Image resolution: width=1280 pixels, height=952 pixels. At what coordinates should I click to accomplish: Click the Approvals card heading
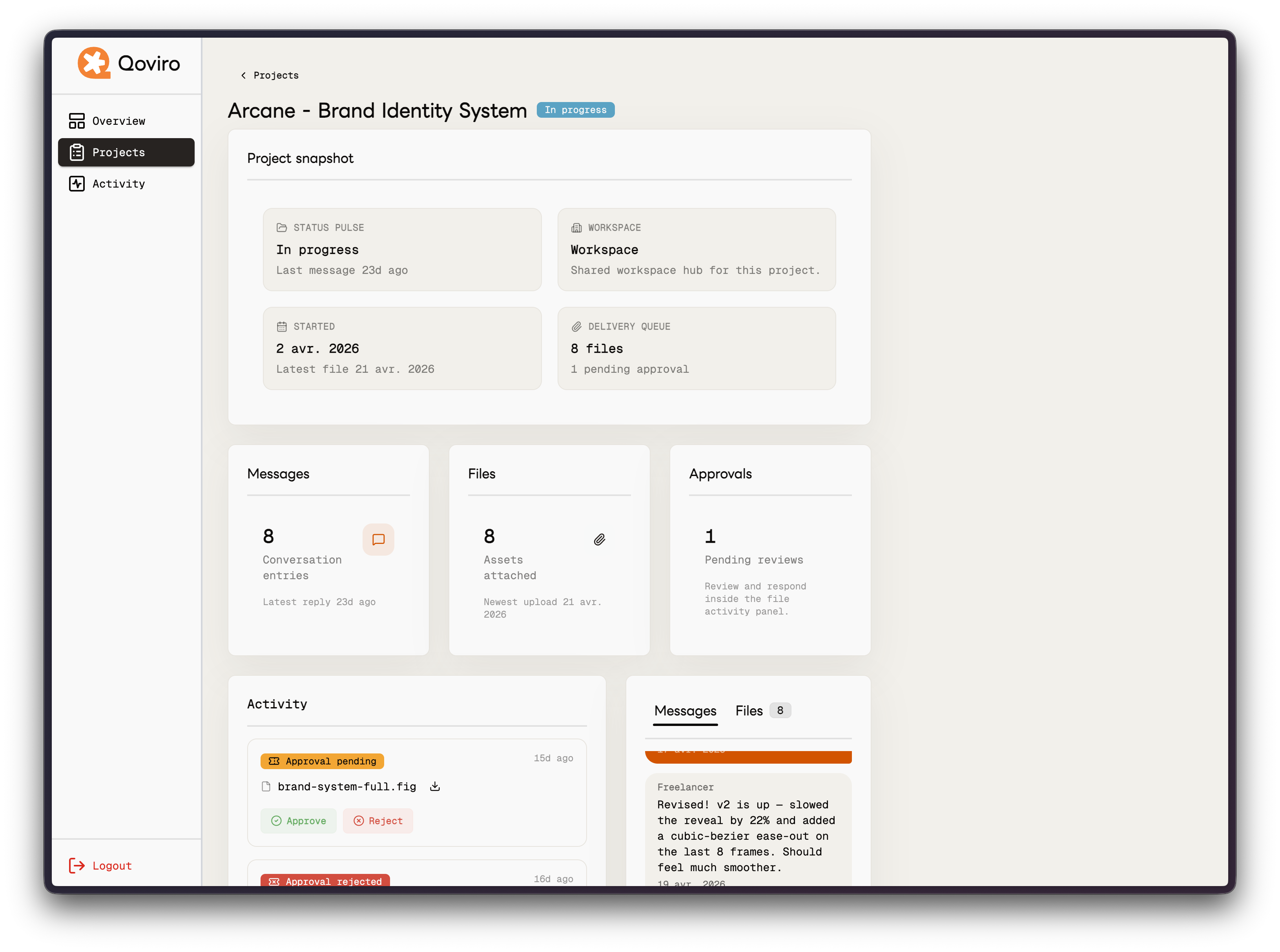pyautogui.click(x=720, y=474)
